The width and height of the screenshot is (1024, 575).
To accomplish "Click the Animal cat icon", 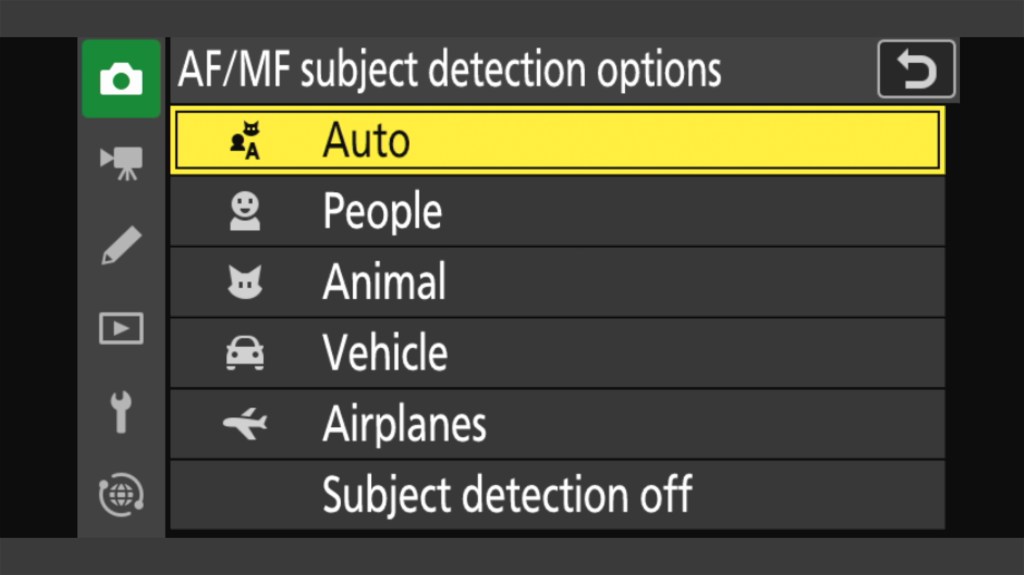I will [245, 283].
